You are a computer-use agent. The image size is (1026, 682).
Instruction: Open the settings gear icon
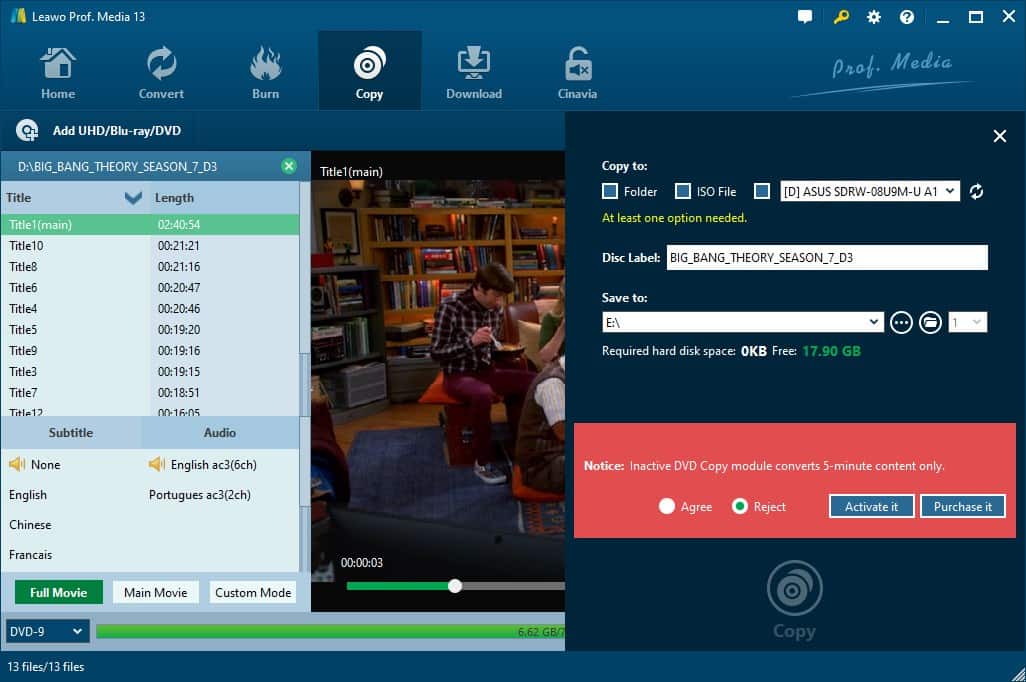(874, 17)
